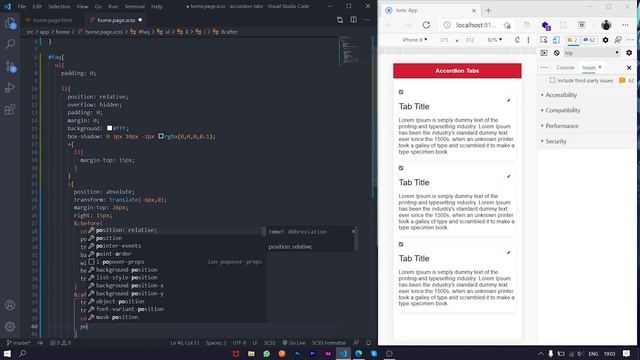Open drawer more tools menu
Viewport: 640px width, 360px height.
(544, 67)
